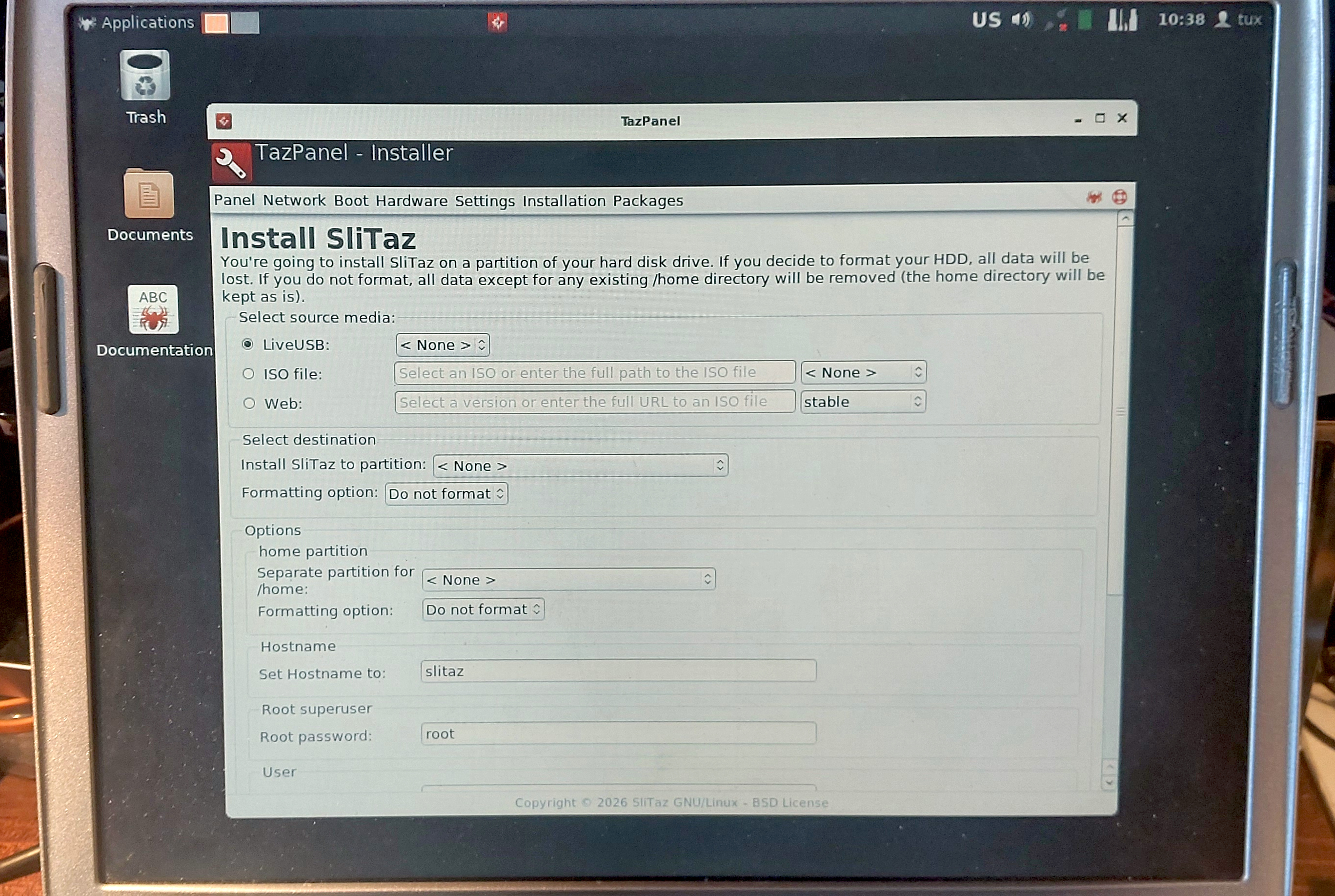Open the Applications menu
Viewport: 1335px width, 896px height.
(x=137, y=23)
